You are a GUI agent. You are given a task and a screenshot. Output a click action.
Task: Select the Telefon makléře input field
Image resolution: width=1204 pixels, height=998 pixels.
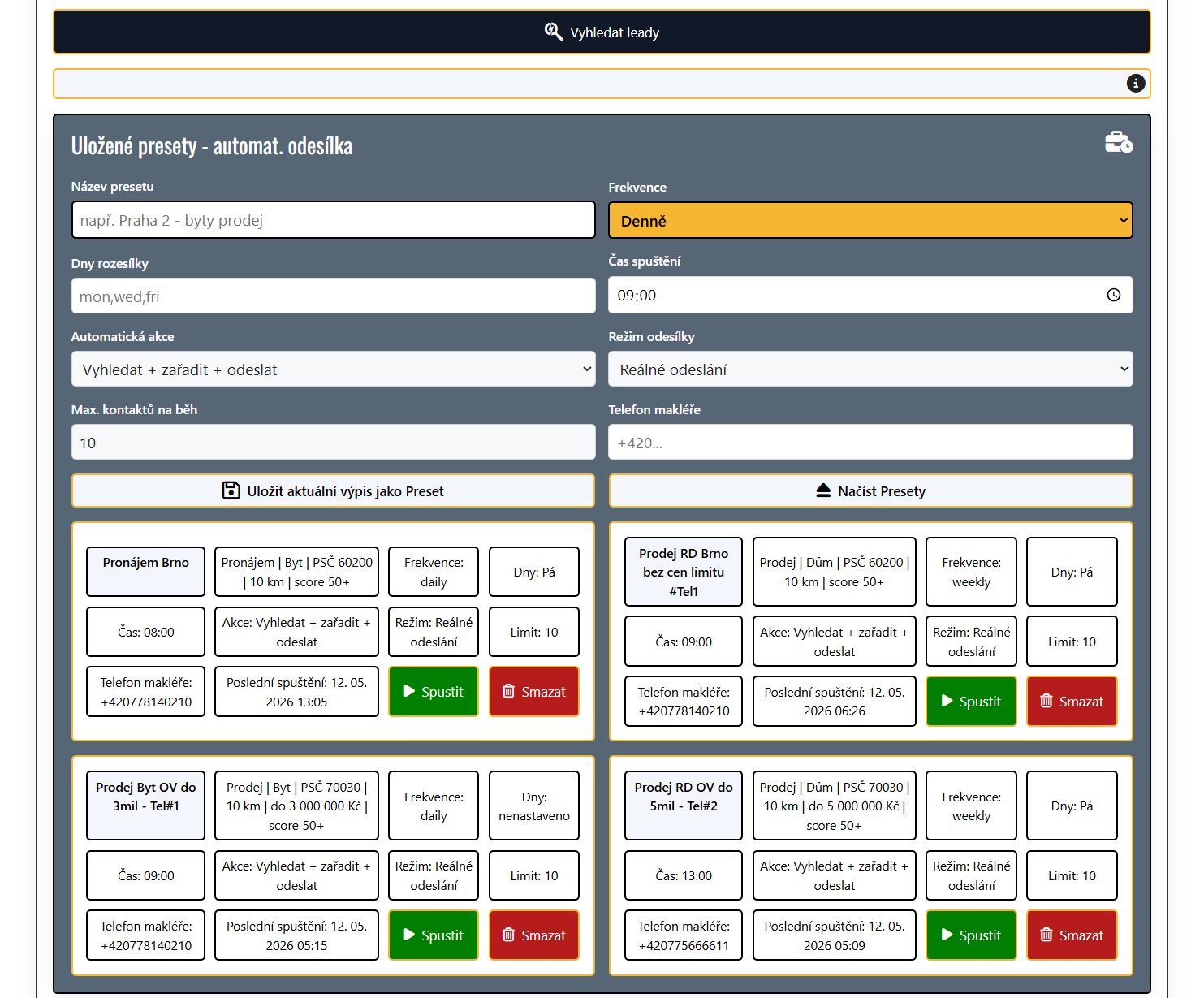(x=870, y=443)
